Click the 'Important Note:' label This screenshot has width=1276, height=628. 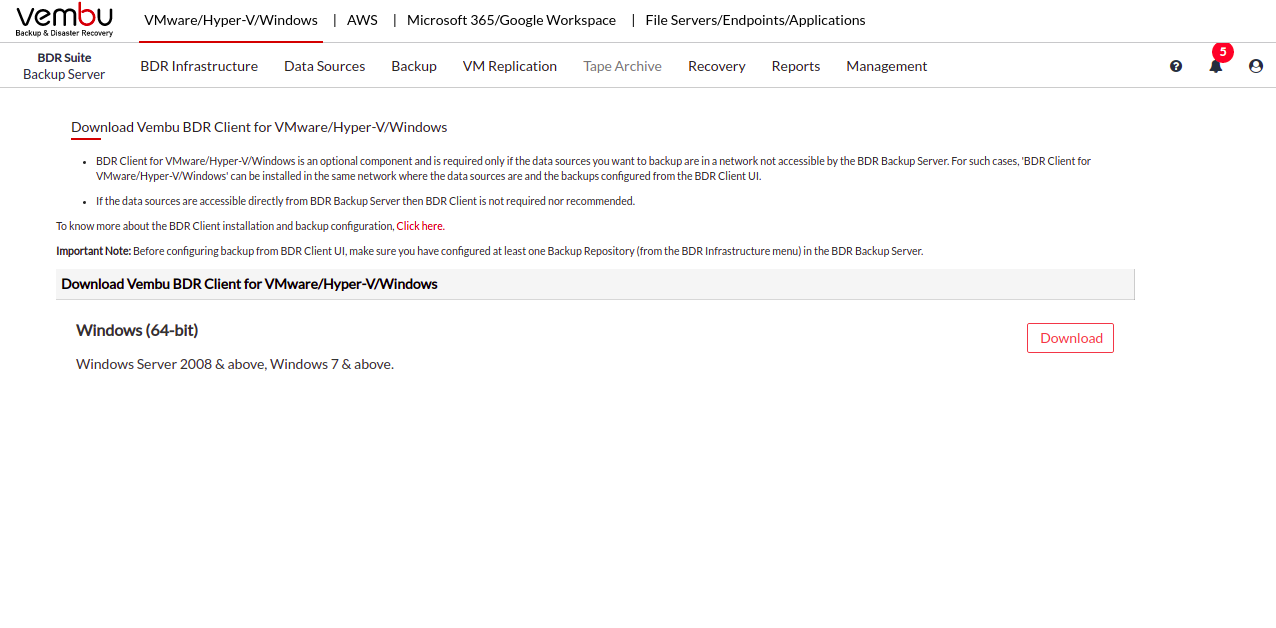point(93,251)
